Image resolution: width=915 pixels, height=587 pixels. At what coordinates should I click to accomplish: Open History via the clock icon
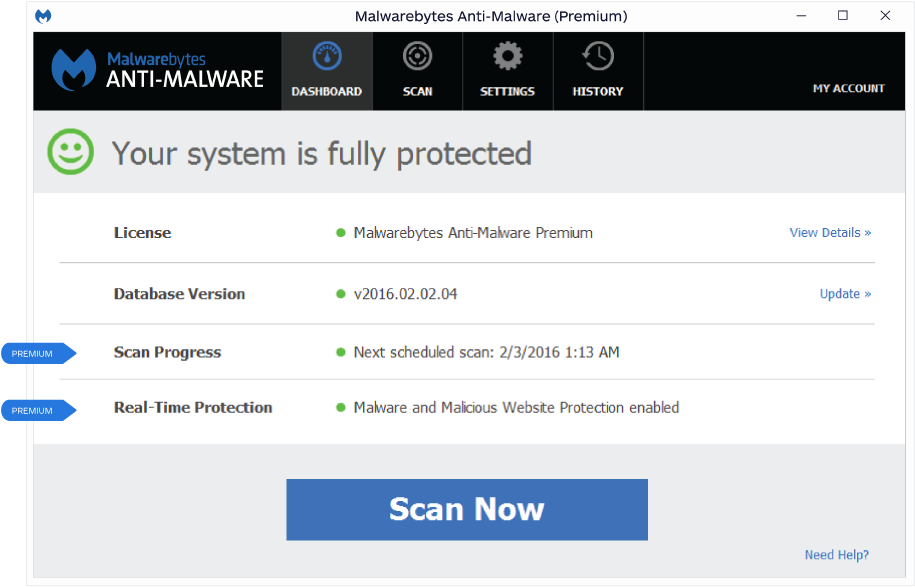pyautogui.click(x=598, y=57)
